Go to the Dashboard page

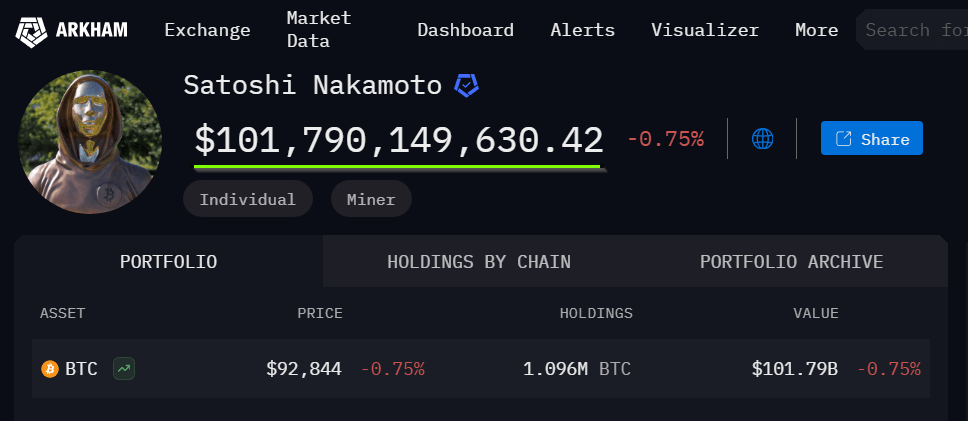pos(465,30)
